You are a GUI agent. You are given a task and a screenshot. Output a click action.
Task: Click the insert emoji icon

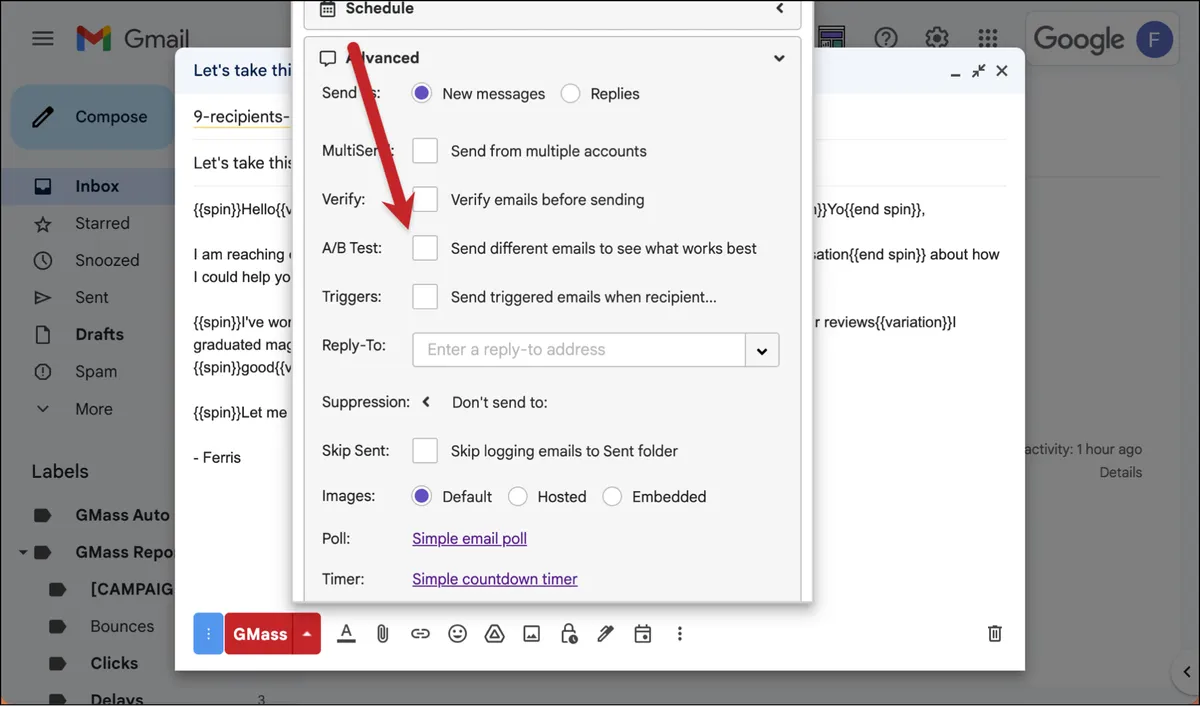[457, 633]
